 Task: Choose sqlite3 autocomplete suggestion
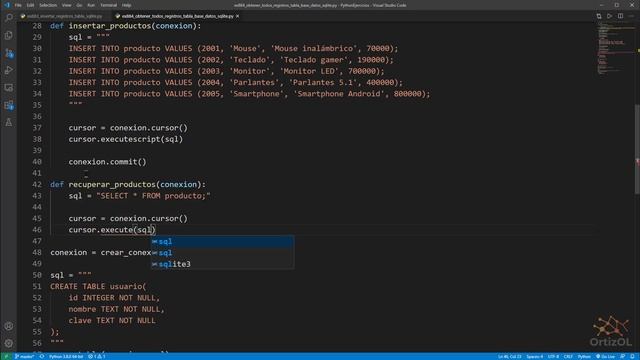click(x=222, y=264)
